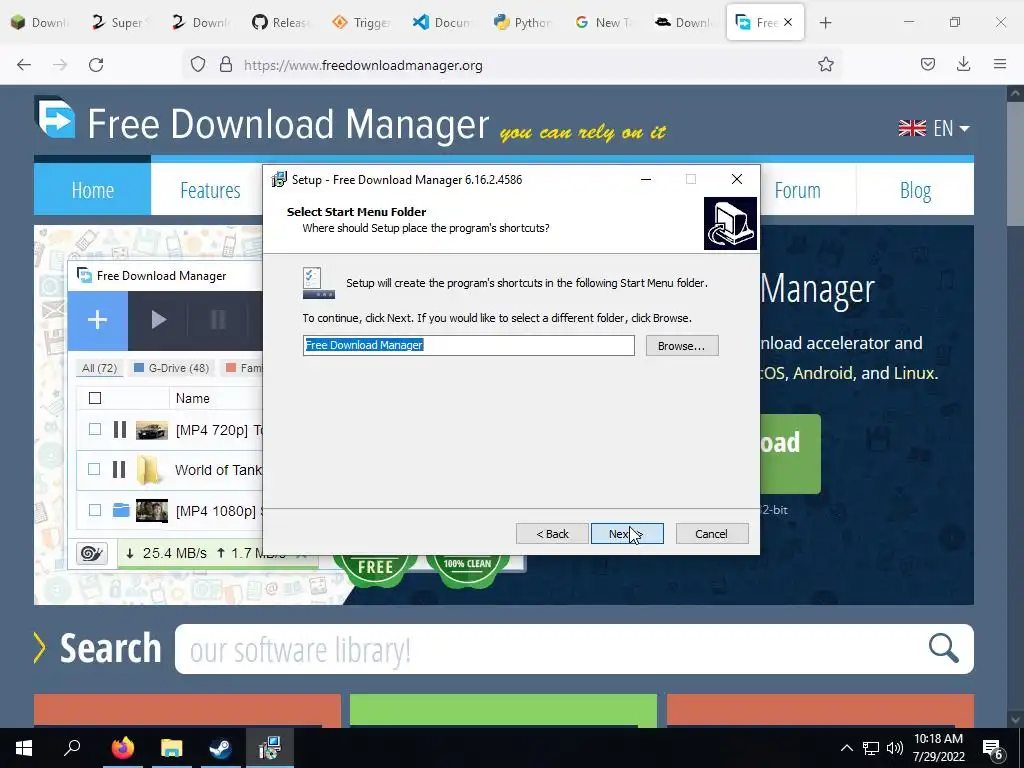Click the Free Download Manager site logo
This screenshot has width=1024, height=768.
pyautogui.click(x=55, y=118)
